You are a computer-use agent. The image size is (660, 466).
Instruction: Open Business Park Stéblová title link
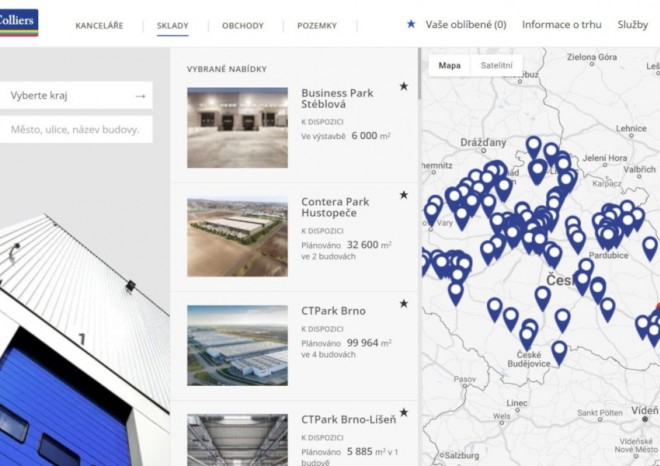click(337, 99)
